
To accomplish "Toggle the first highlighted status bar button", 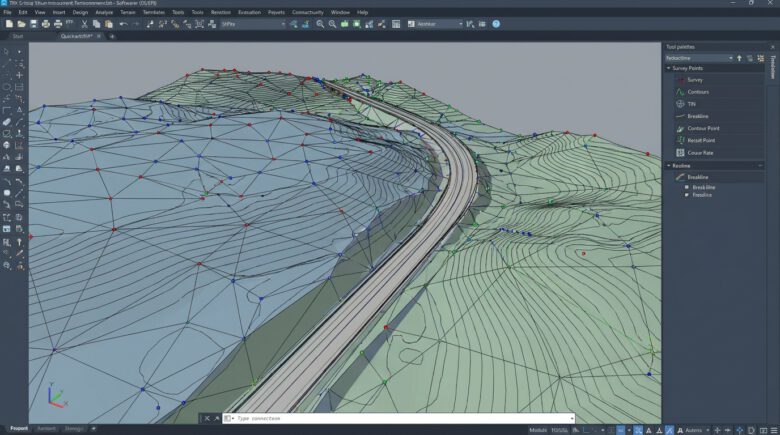I will [x=620, y=430].
